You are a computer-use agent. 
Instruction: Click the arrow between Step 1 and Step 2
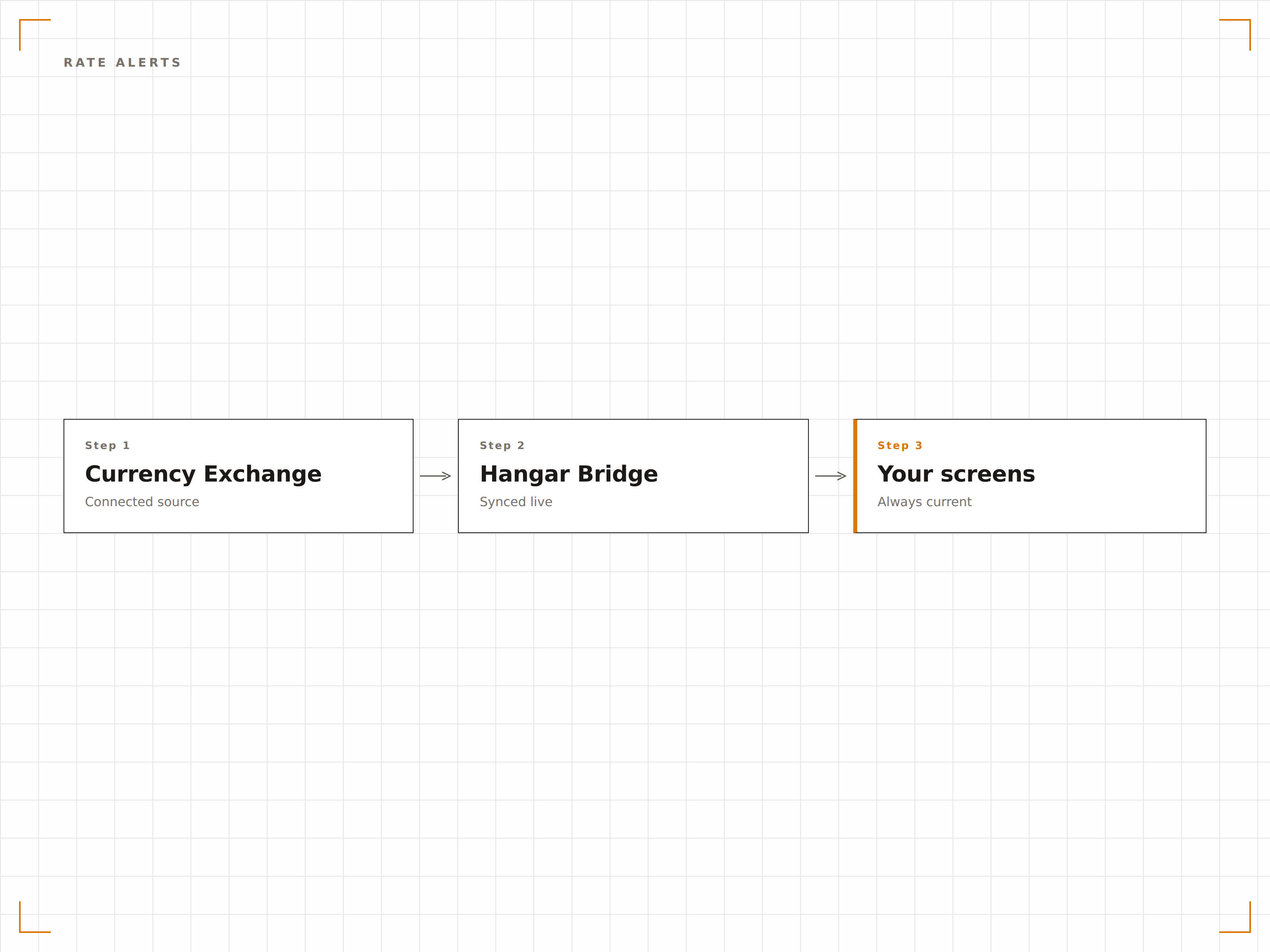(436, 476)
